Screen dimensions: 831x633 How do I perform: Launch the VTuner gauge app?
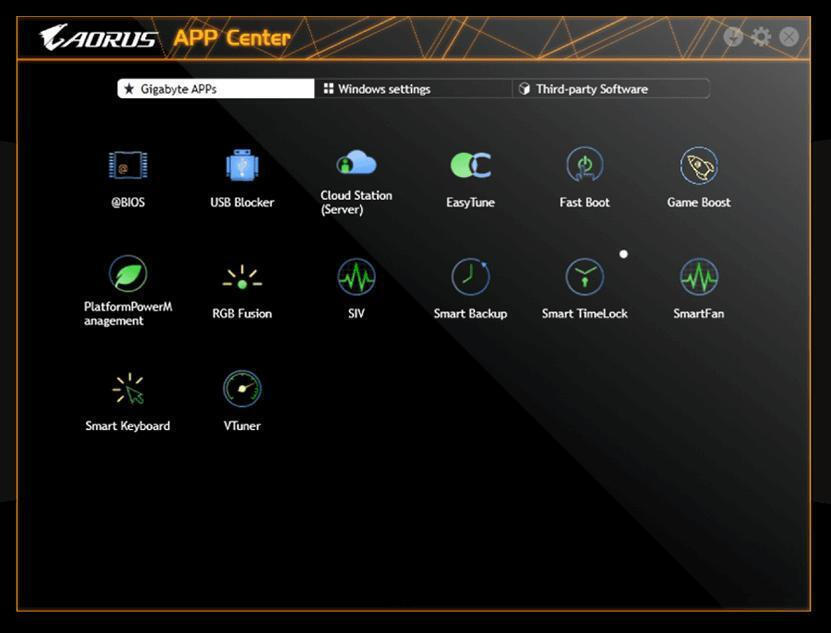tap(242, 389)
